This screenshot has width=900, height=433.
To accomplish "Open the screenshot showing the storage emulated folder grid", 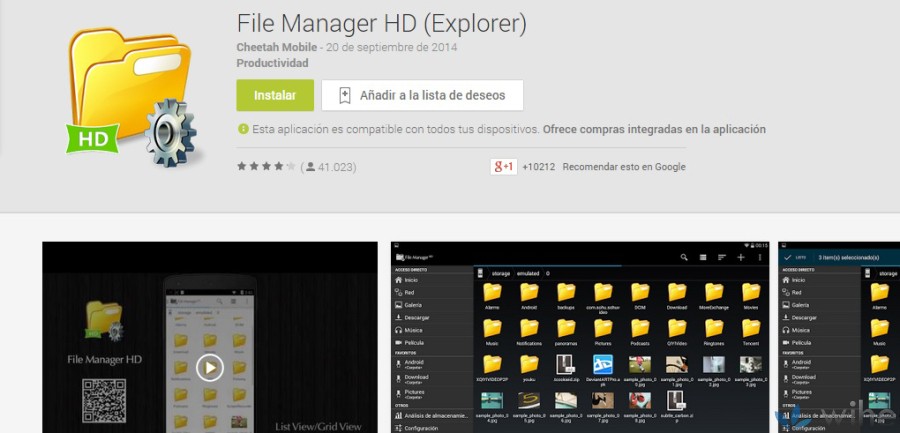I will [x=580, y=337].
